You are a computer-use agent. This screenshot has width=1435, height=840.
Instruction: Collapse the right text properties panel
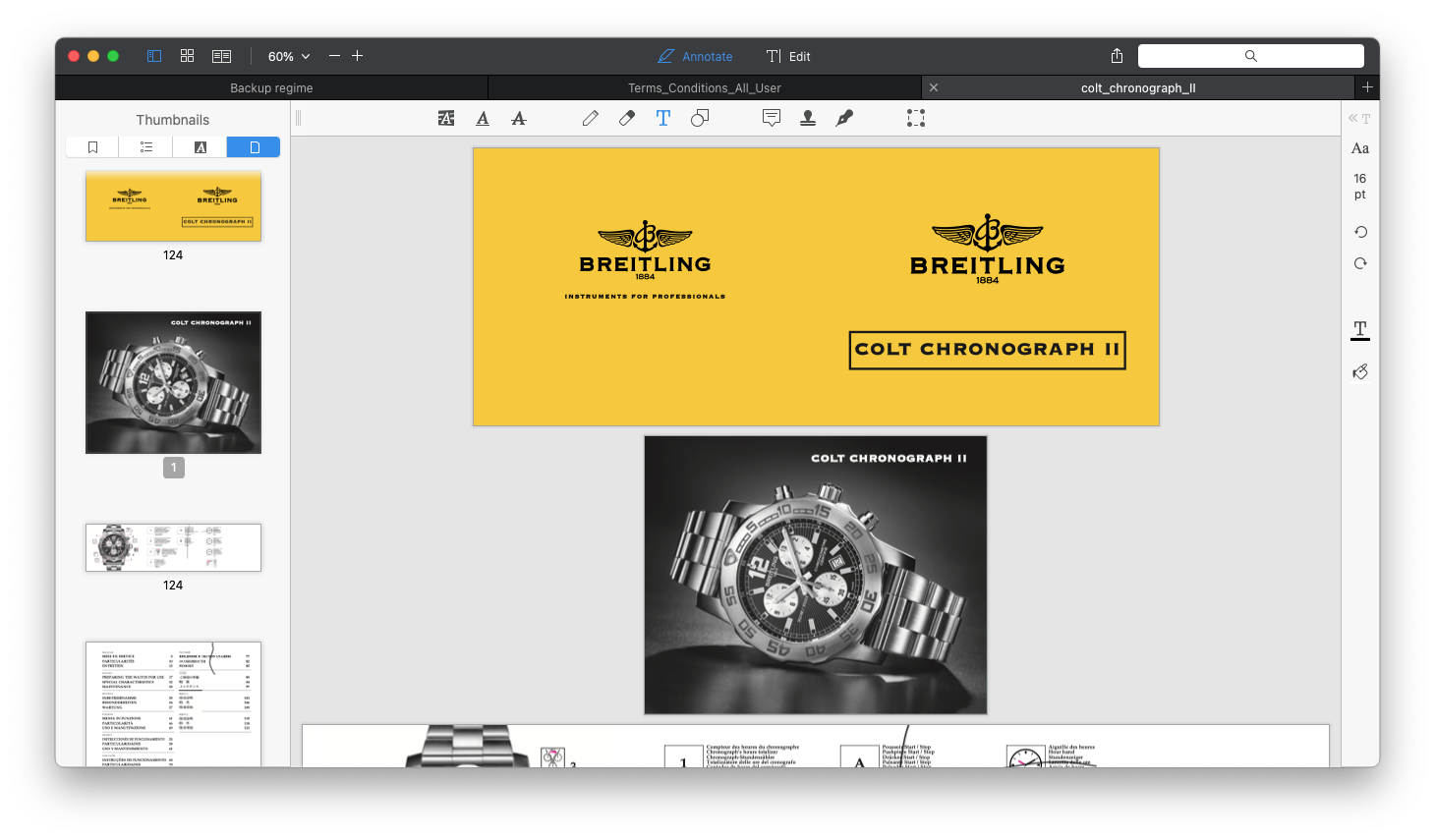tap(1359, 118)
